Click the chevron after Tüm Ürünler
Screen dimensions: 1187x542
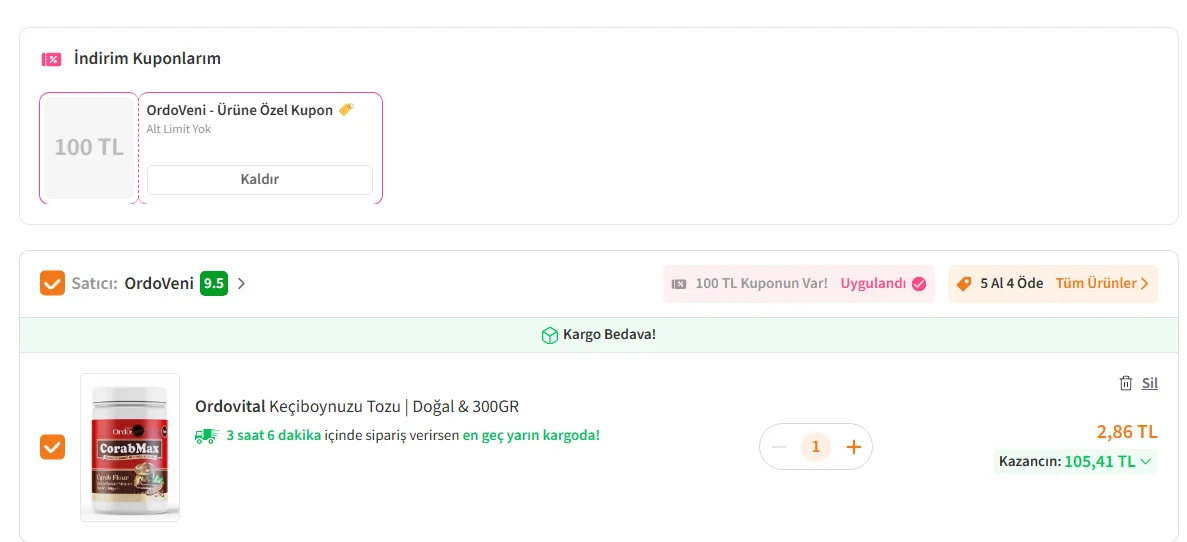tap(1144, 284)
